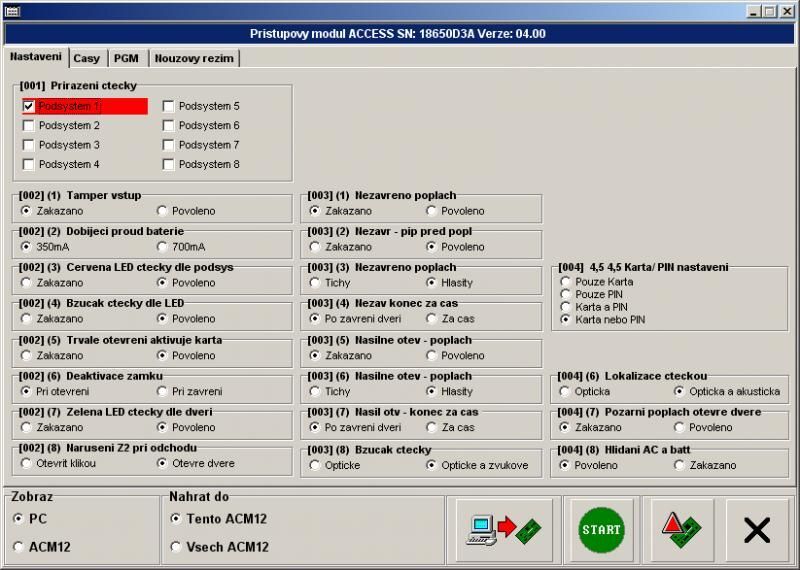Viewport: 800px width, 570px height.
Task: Click the PC-to-module upload icon button
Action: [x=505, y=530]
